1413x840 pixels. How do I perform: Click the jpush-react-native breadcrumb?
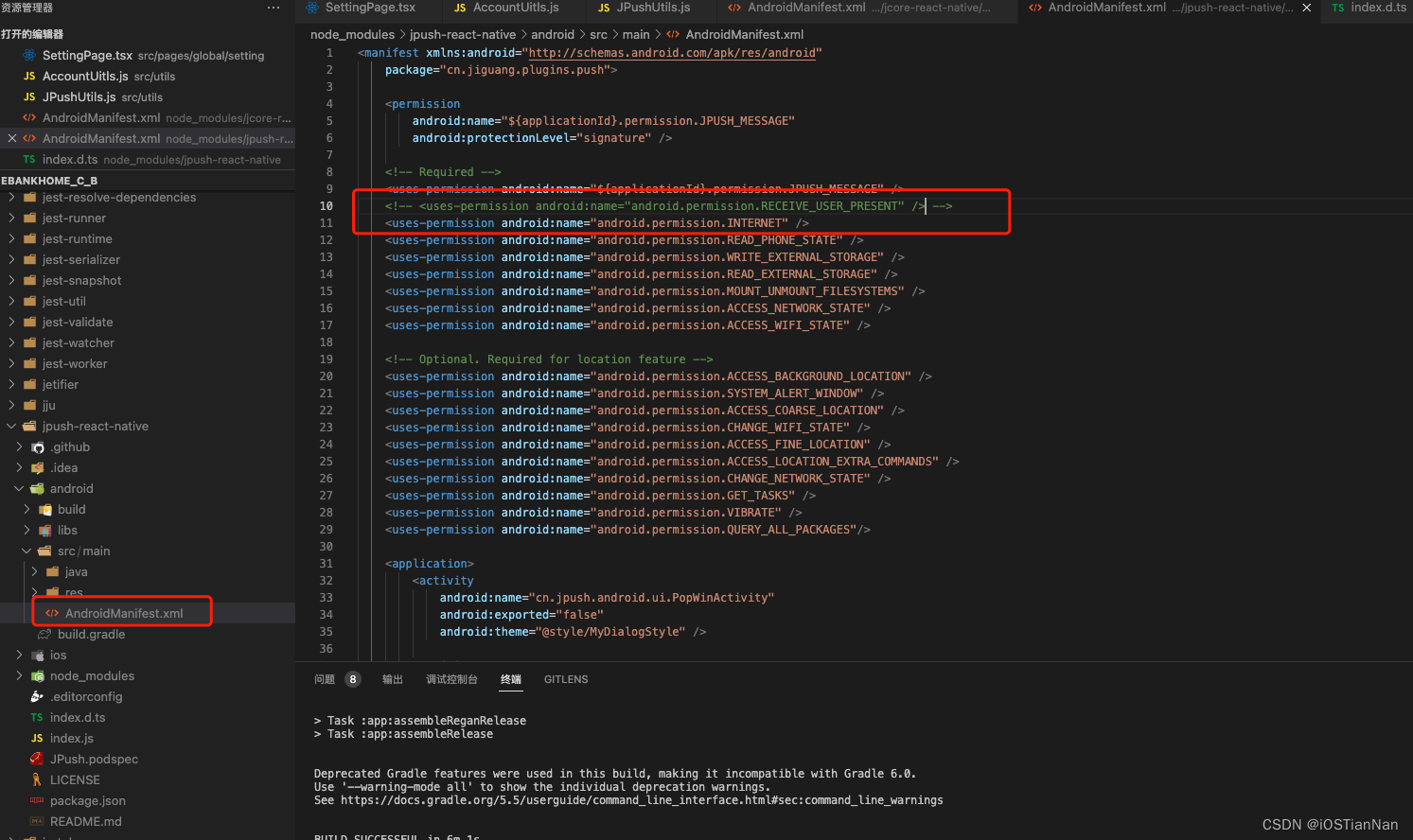coord(463,35)
